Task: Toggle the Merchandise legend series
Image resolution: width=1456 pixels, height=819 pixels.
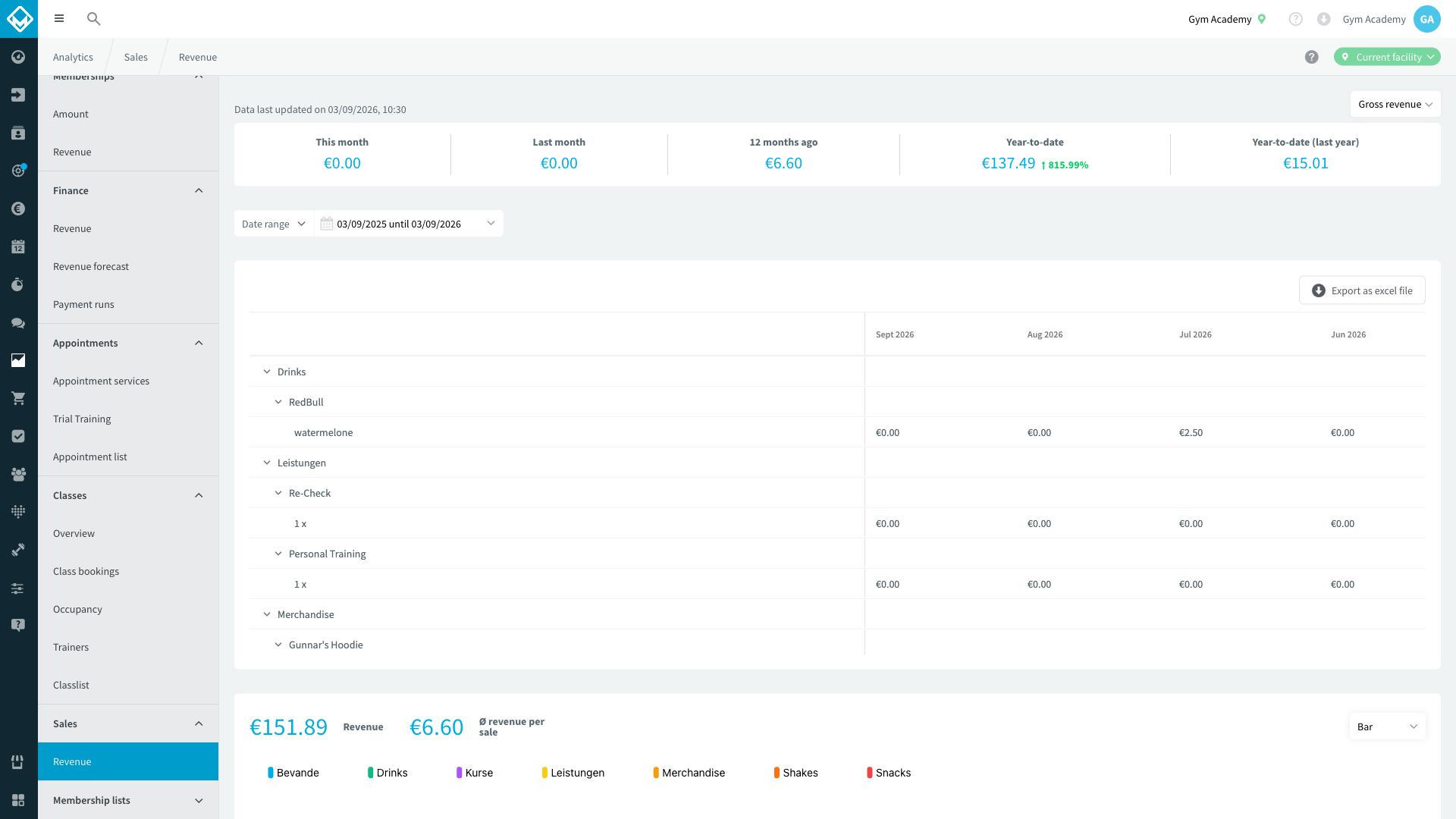Action: [689, 773]
